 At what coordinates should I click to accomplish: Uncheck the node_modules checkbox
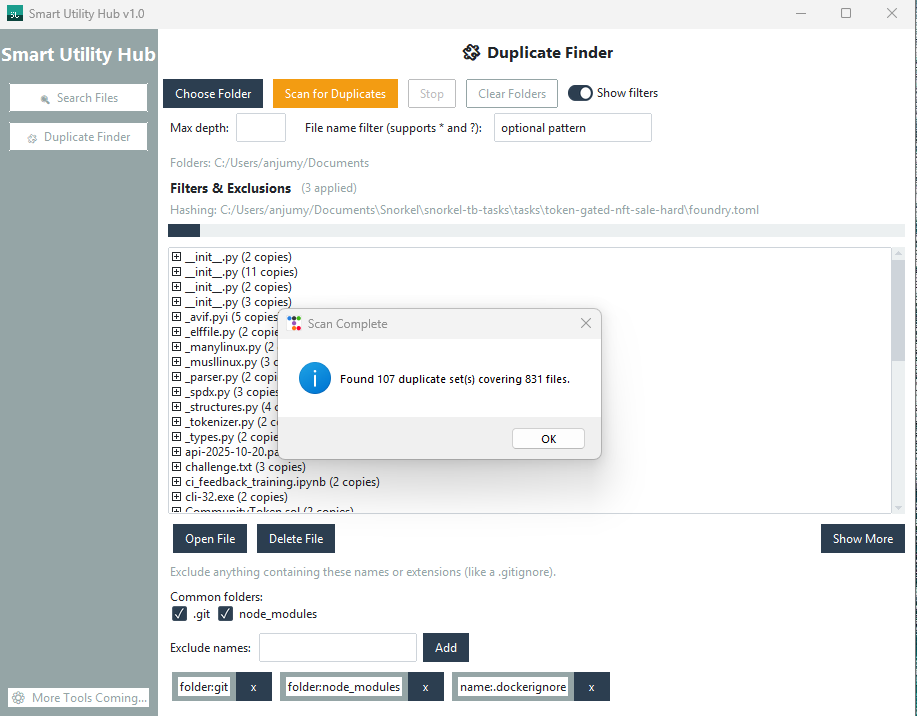click(225, 613)
